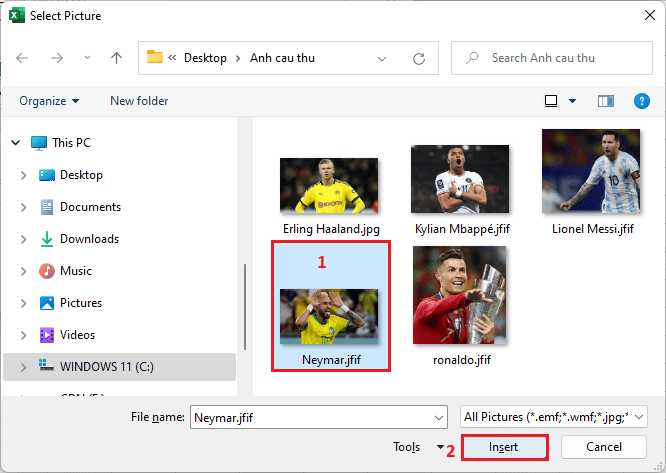Click the Insert button
This screenshot has height=473, width=666.
pyautogui.click(x=504, y=447)
